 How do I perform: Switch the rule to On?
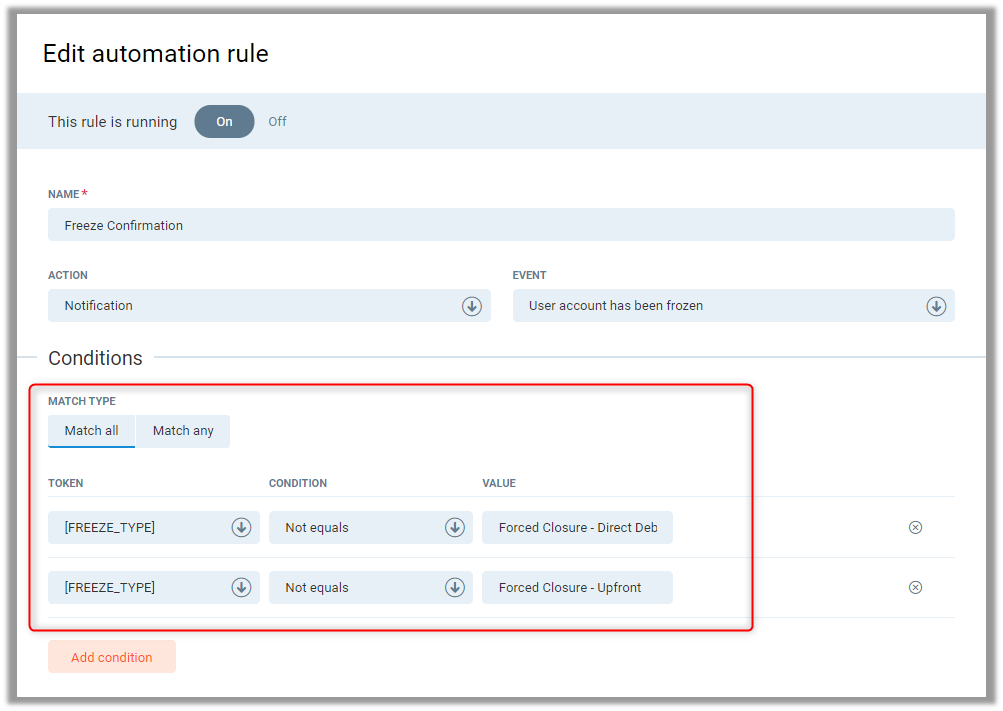[224, 122]
